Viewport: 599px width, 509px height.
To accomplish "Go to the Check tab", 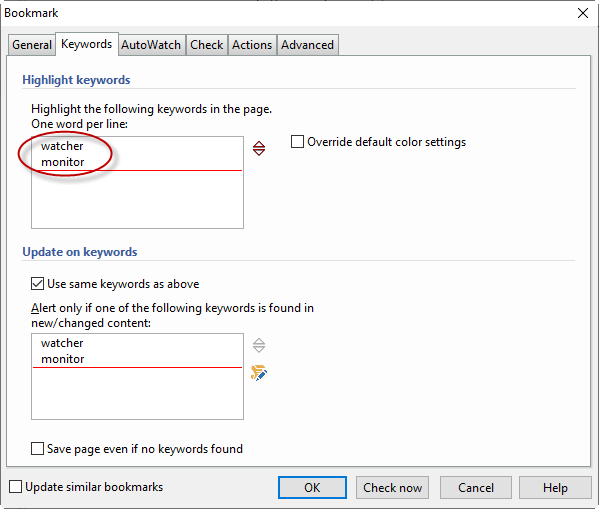I will [x=207, y=45].
